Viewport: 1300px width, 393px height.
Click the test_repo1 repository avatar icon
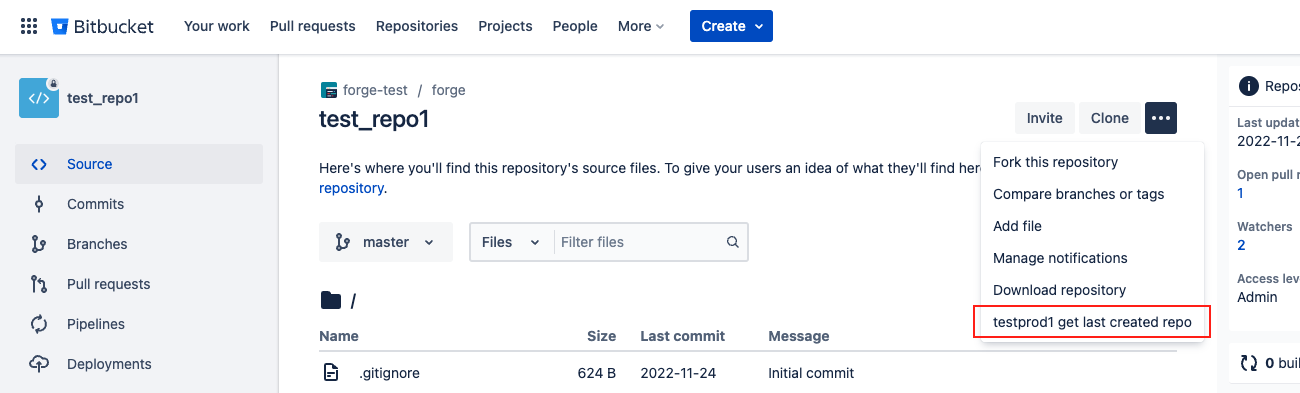click(39, 98)
